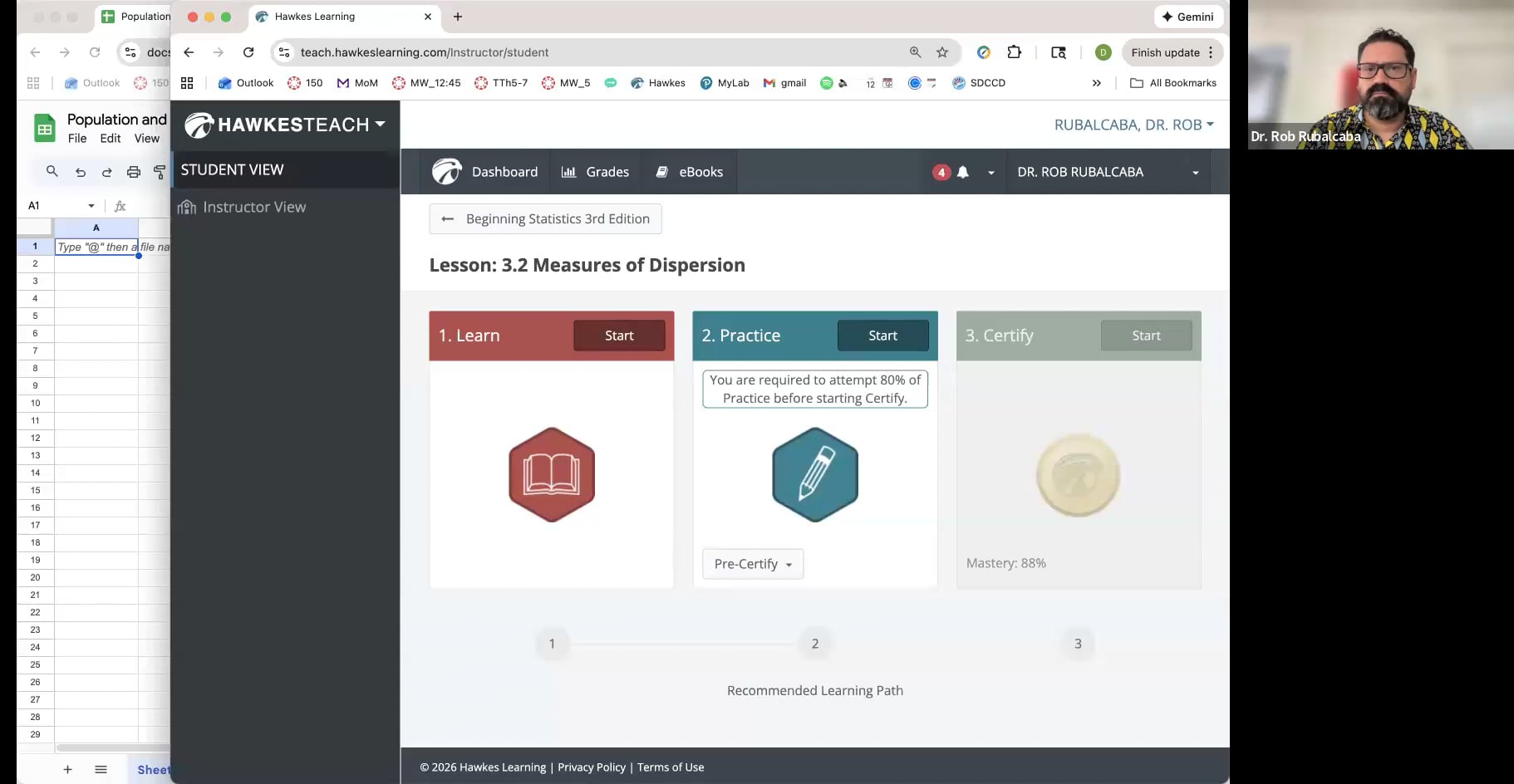Image resolution: width=1514 pixels, height=784 pixels.
Task: Open the Gemini button in Chrome
Action: pyautogui.click(x=1188, y=17)
